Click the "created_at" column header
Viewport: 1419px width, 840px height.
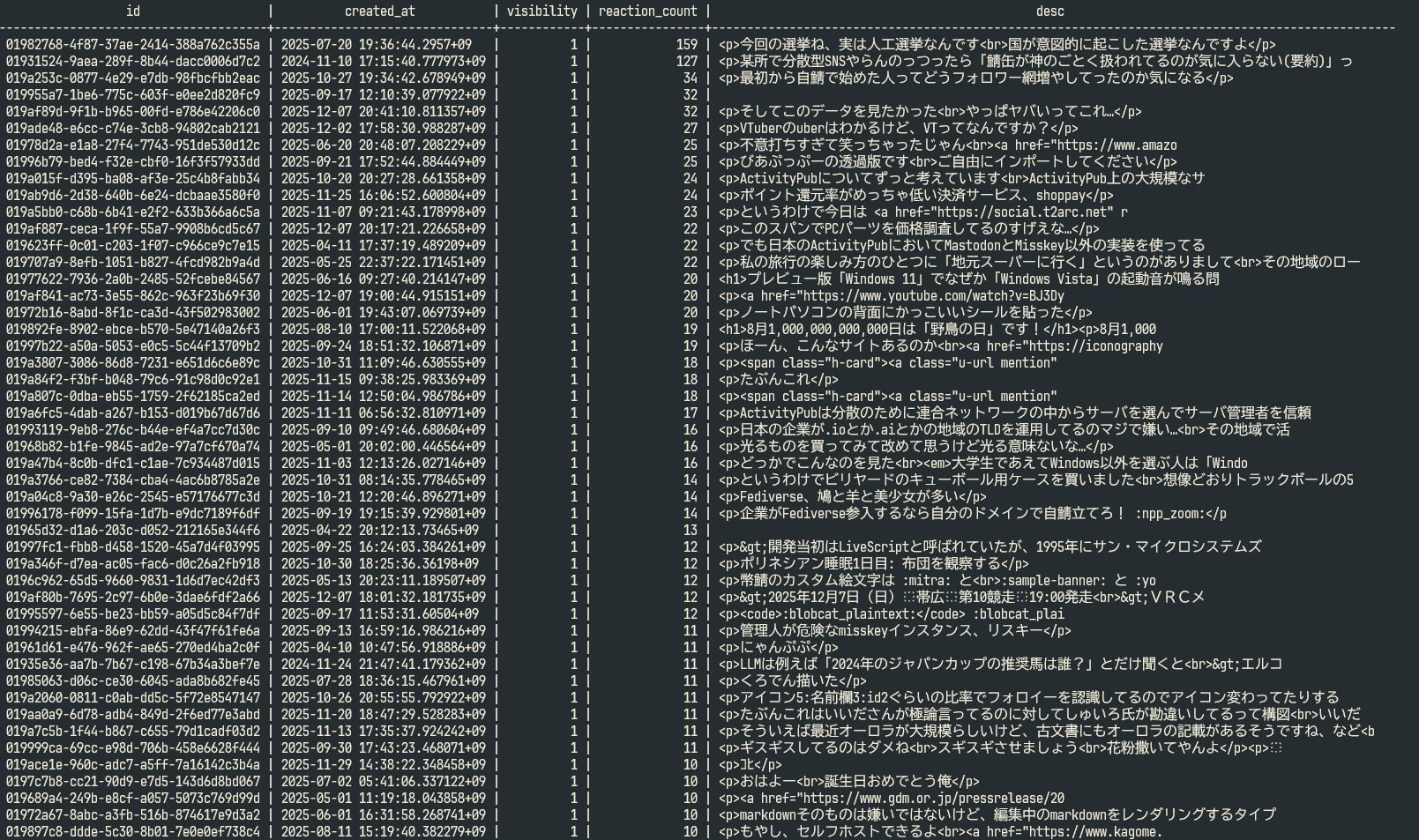[379, 11]
